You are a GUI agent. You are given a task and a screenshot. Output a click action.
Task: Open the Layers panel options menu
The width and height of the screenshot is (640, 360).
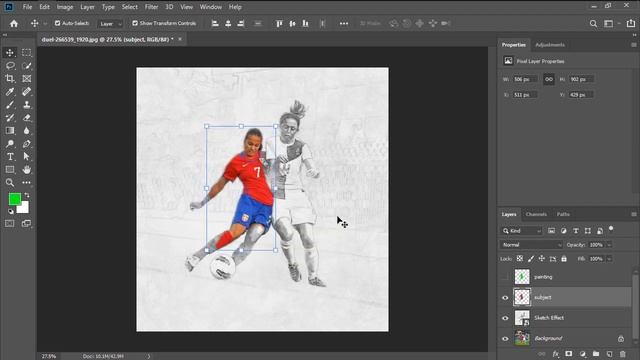point(633,214)
